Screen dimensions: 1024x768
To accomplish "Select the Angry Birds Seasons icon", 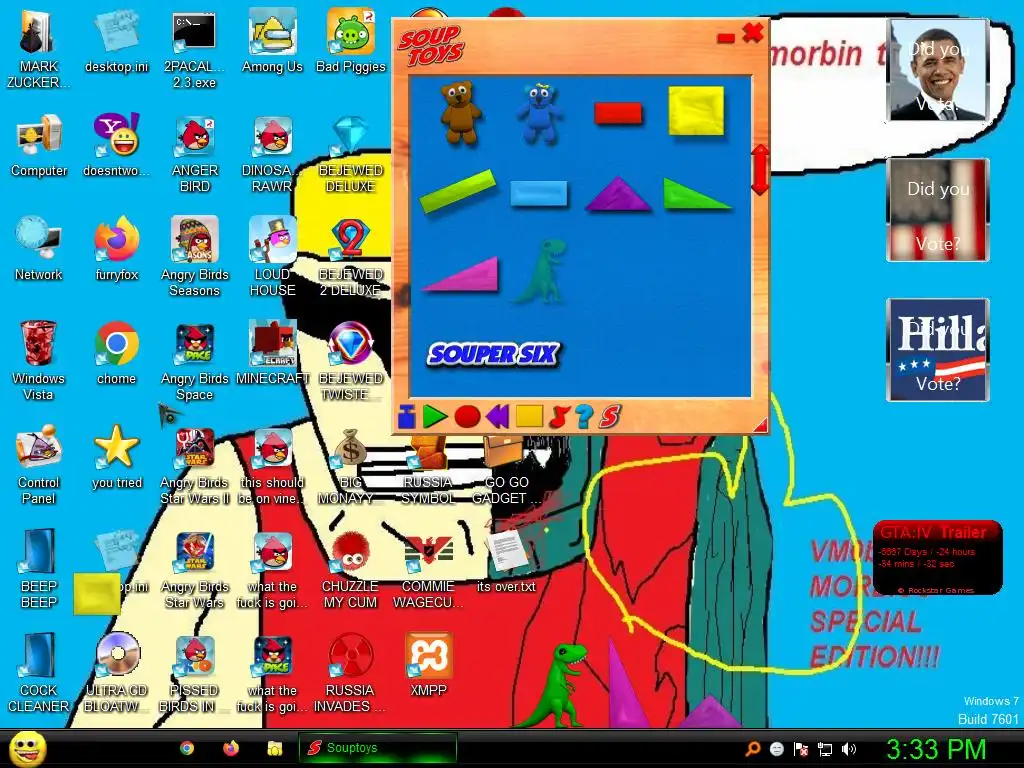I will tap(194, 257).
